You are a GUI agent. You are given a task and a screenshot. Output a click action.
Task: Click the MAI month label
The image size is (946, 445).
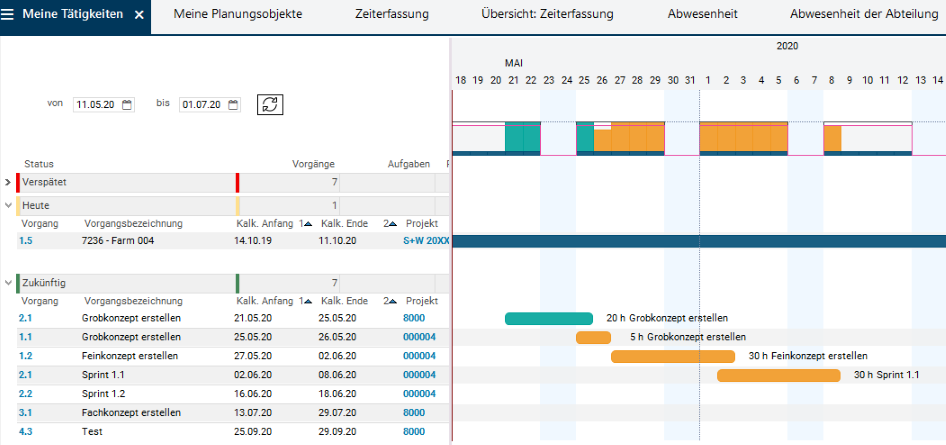[x=513, y=63]
